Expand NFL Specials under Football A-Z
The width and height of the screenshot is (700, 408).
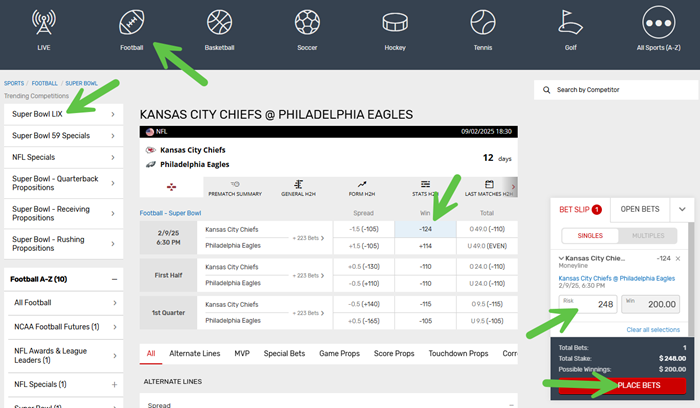[114, 384]
